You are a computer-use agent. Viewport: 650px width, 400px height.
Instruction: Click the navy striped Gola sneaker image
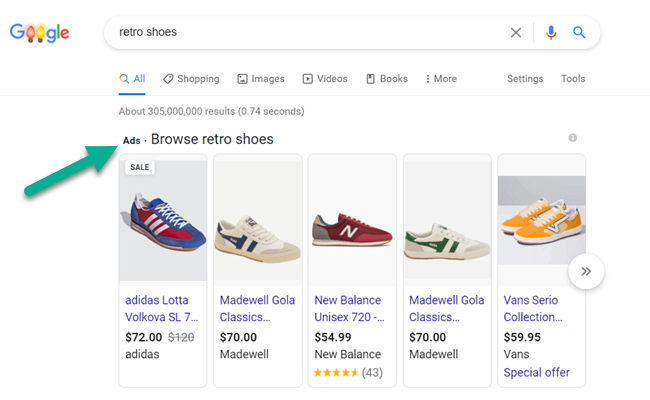[x=257, y=221]
